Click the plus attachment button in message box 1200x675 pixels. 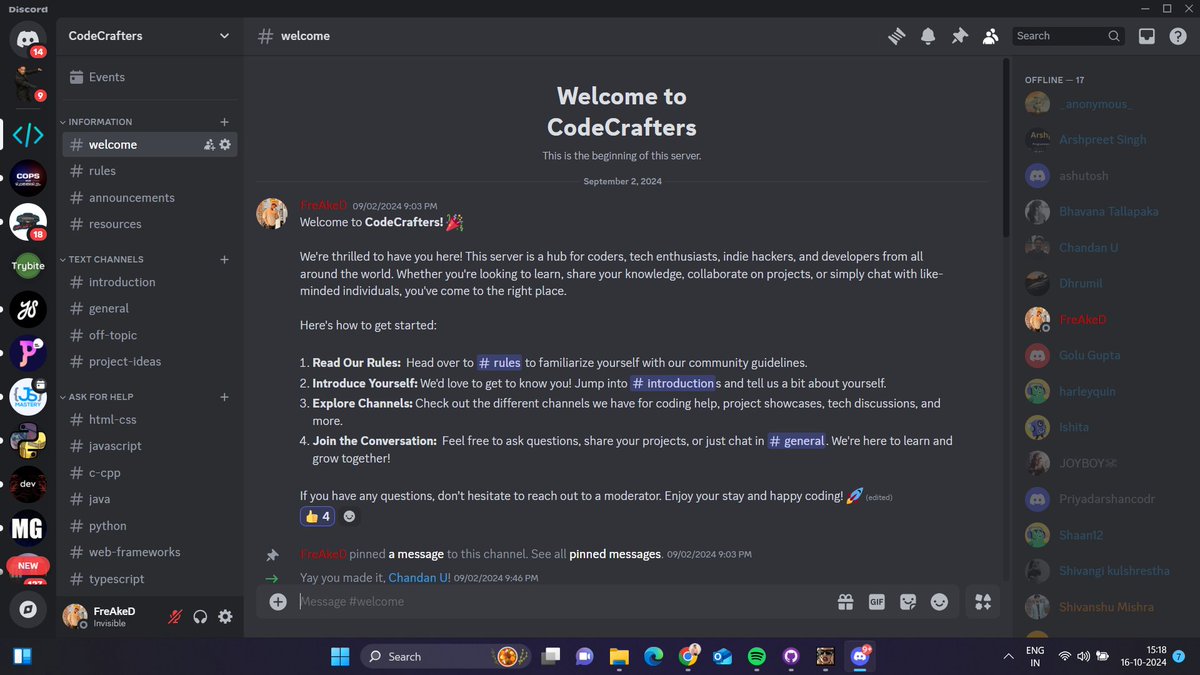pos(278,601)
